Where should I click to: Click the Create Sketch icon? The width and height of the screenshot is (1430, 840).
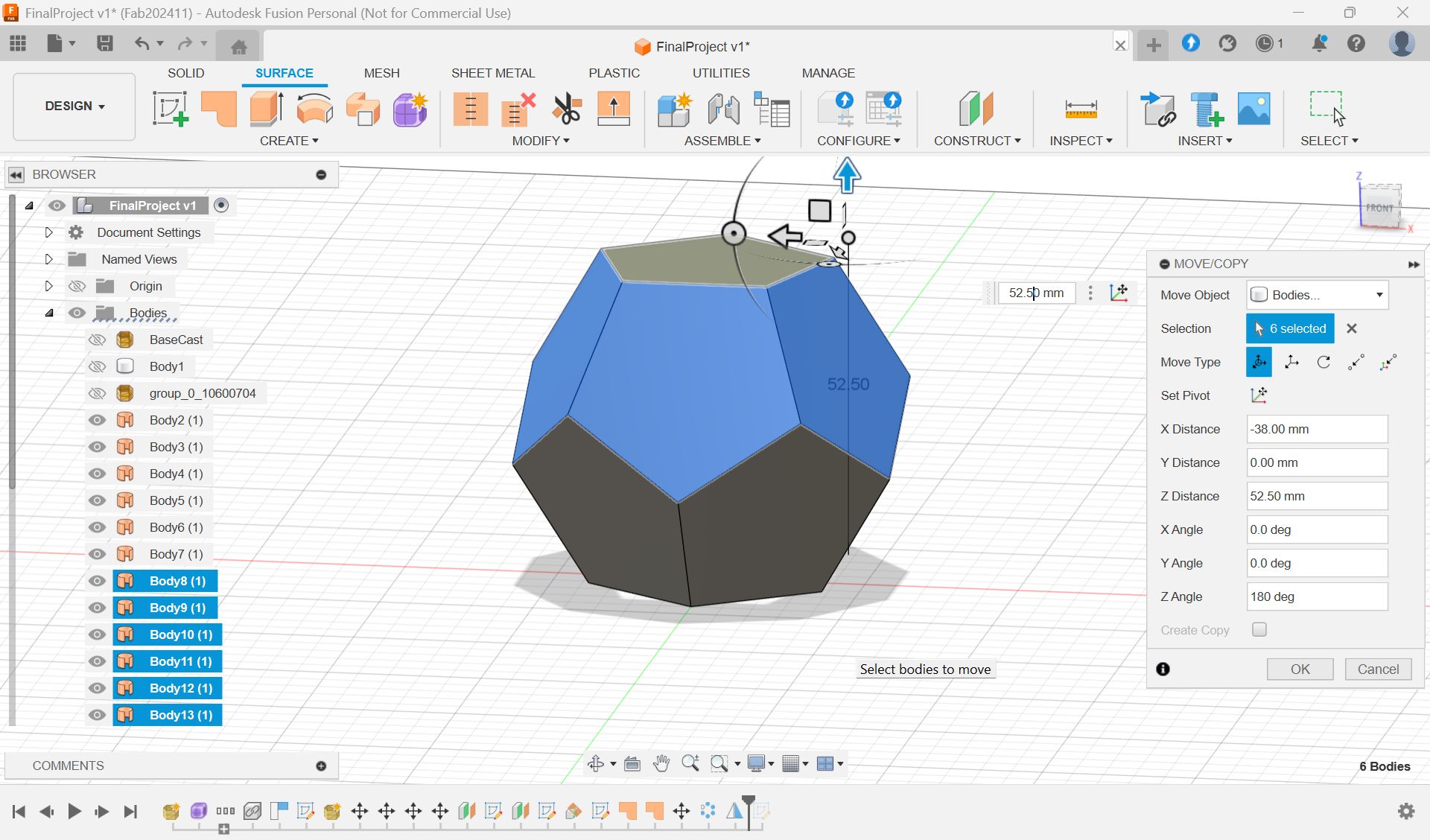click(x=170, y=109)
